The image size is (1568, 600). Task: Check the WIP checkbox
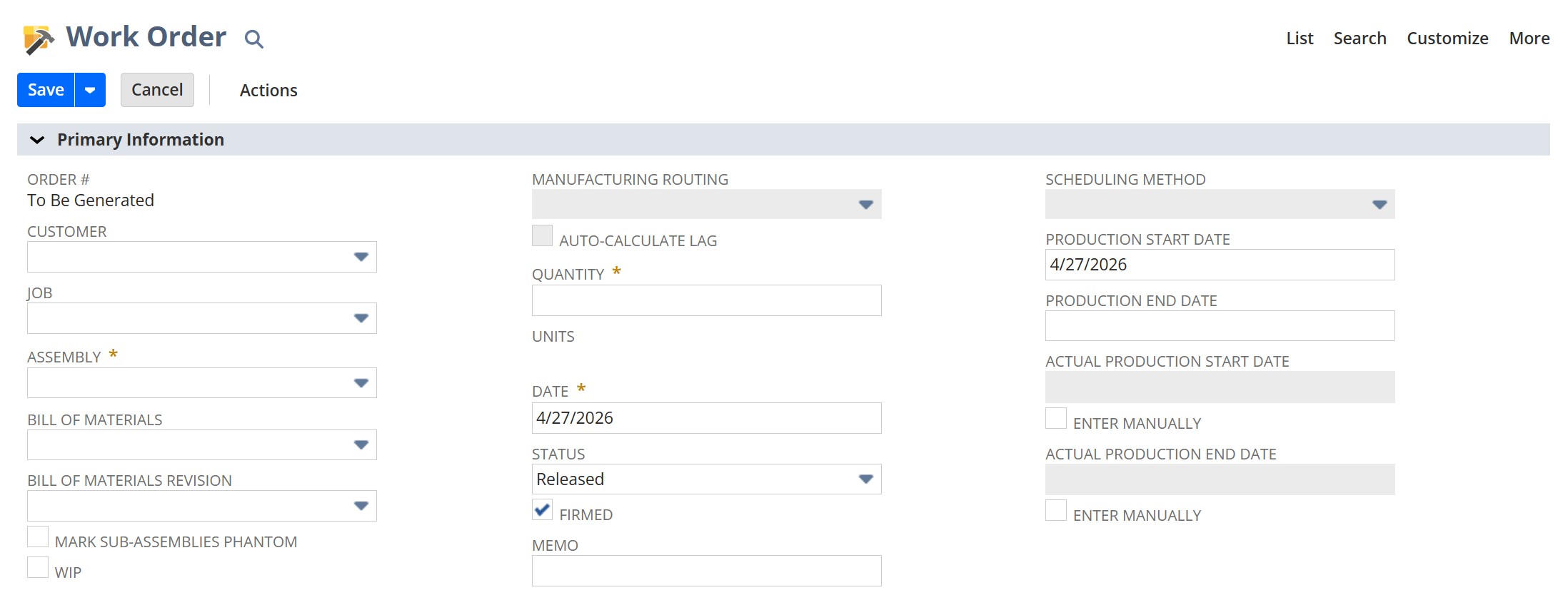[x=38, y=566]
